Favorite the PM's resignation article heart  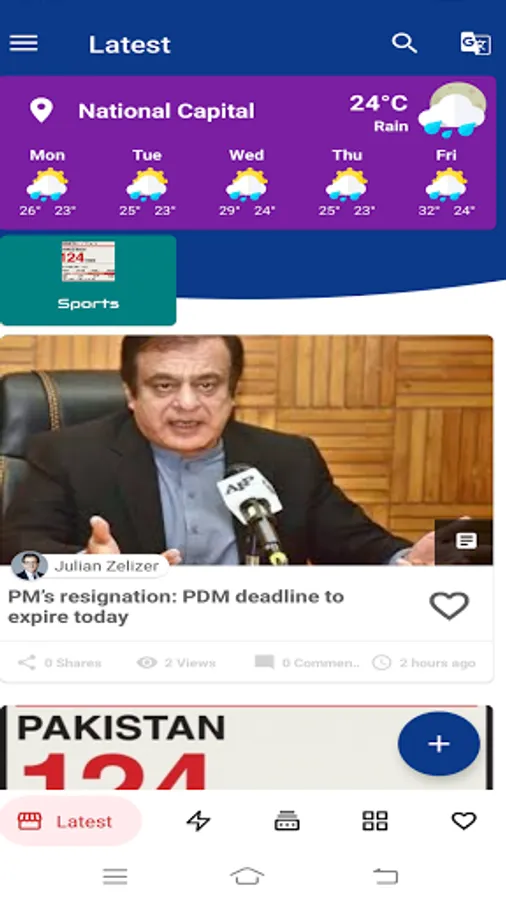pos(449,606)
